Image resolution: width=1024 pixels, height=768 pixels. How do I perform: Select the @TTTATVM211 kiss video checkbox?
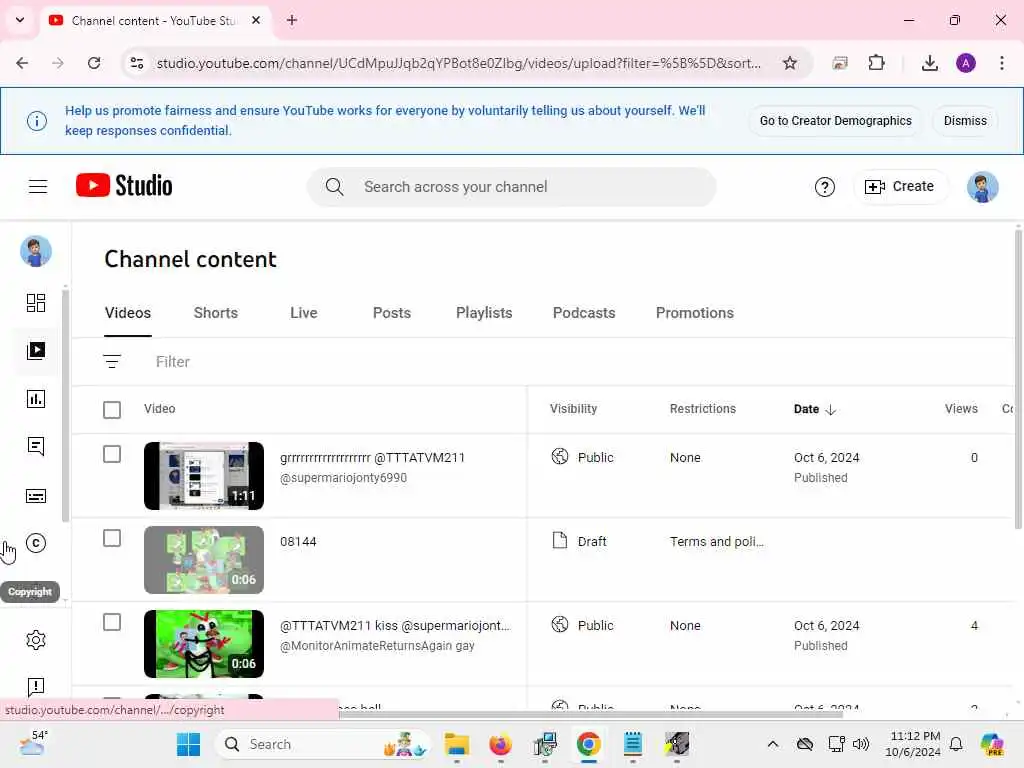click(112, 622)
